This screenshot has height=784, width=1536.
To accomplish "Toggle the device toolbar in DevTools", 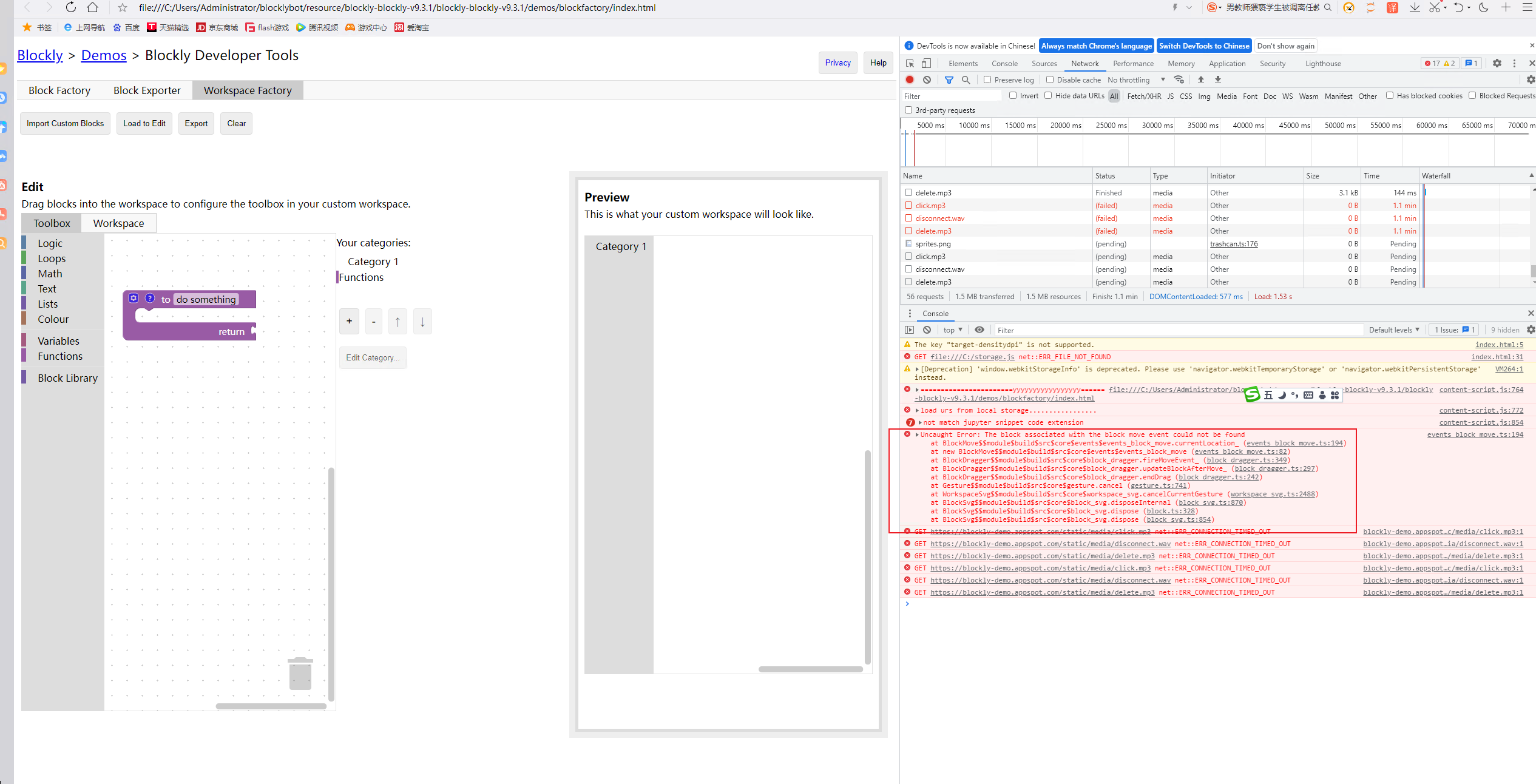I will tap(925, 63).
